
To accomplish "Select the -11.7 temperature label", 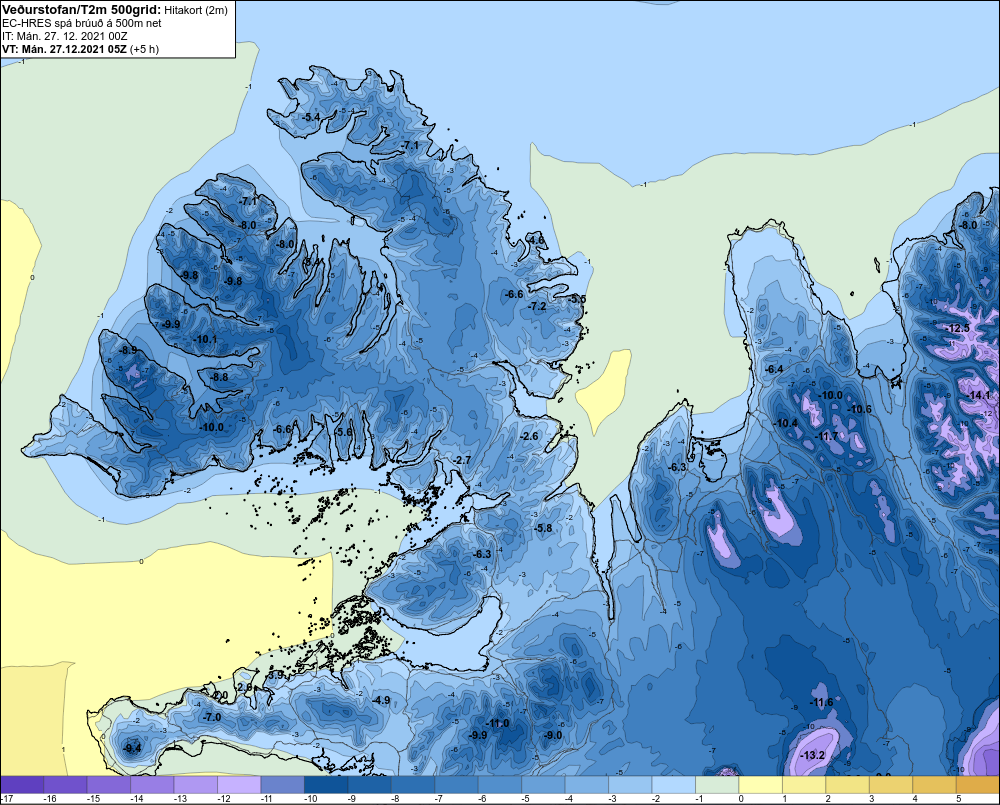I will [827, 436].
